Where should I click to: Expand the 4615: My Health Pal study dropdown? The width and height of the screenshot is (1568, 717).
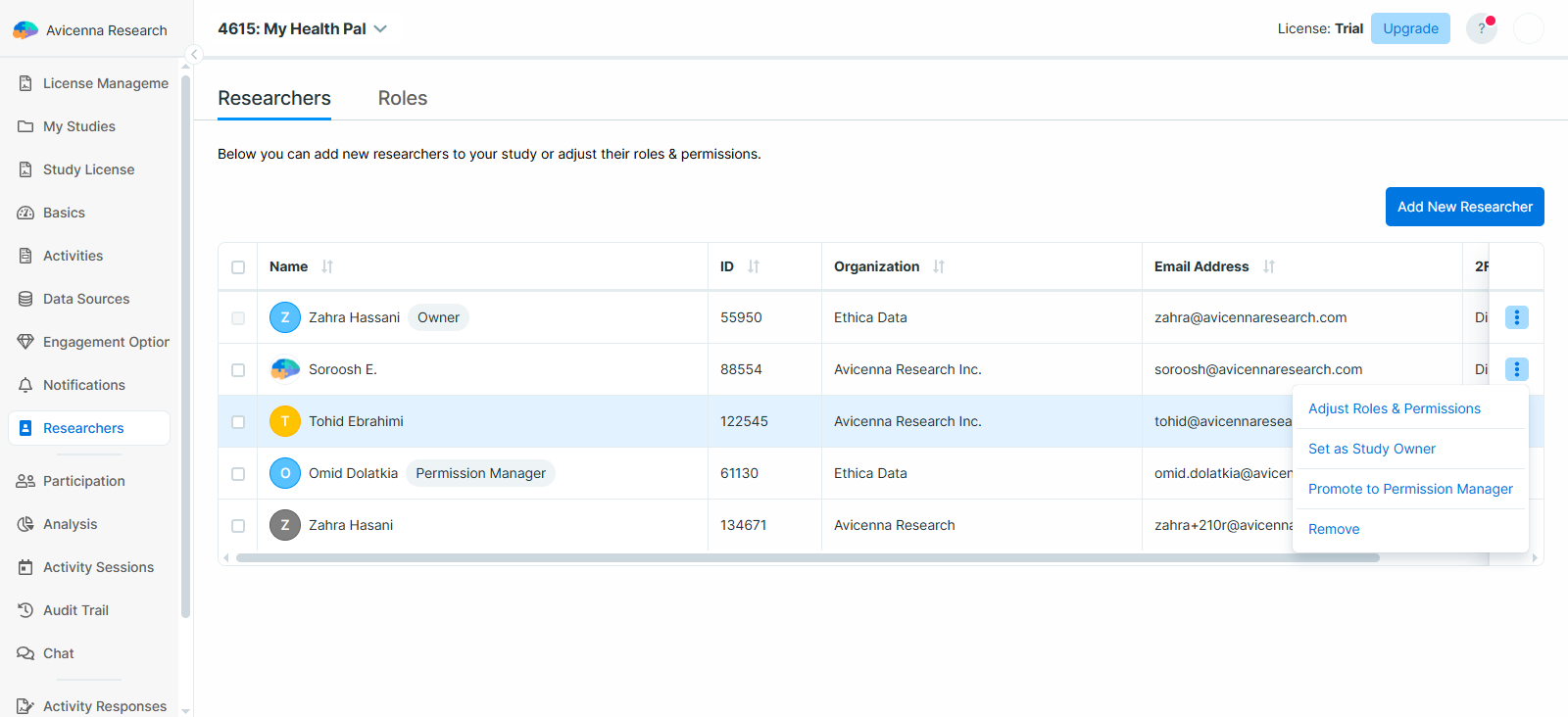[x=380, y=29]
